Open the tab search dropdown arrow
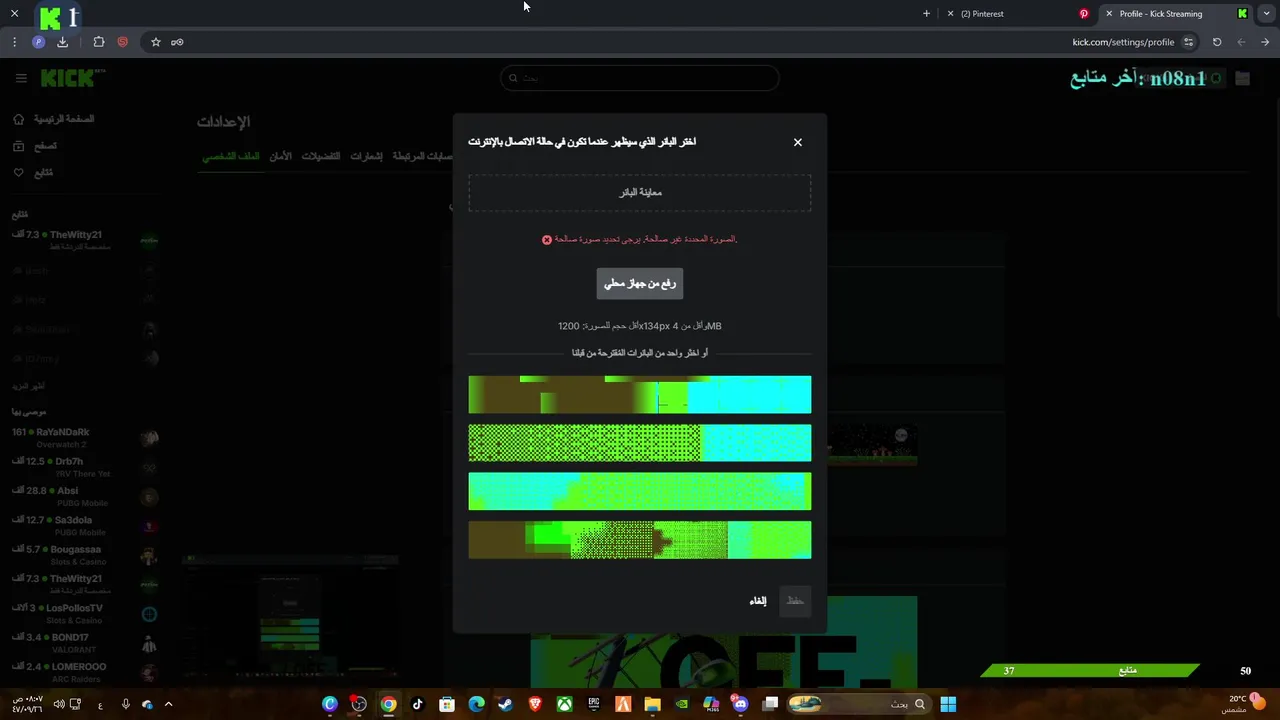This screenshot has width=1280, height=720. click(1265, 14)
